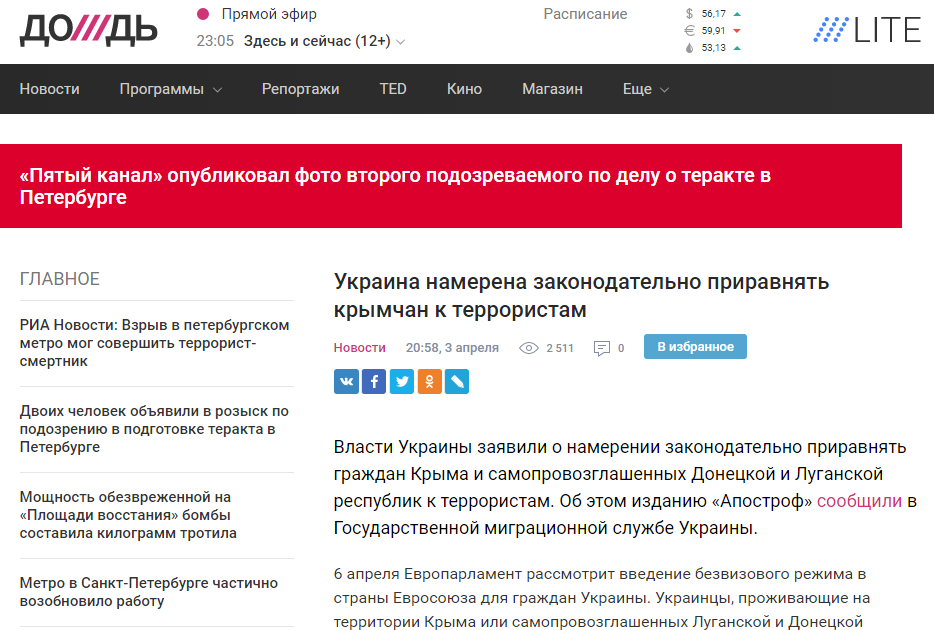Image resolution: width=934 pixels, height=630 pixels.
Task: Open comments via the speech bubble icon
Action: click(x=602, y=348)
